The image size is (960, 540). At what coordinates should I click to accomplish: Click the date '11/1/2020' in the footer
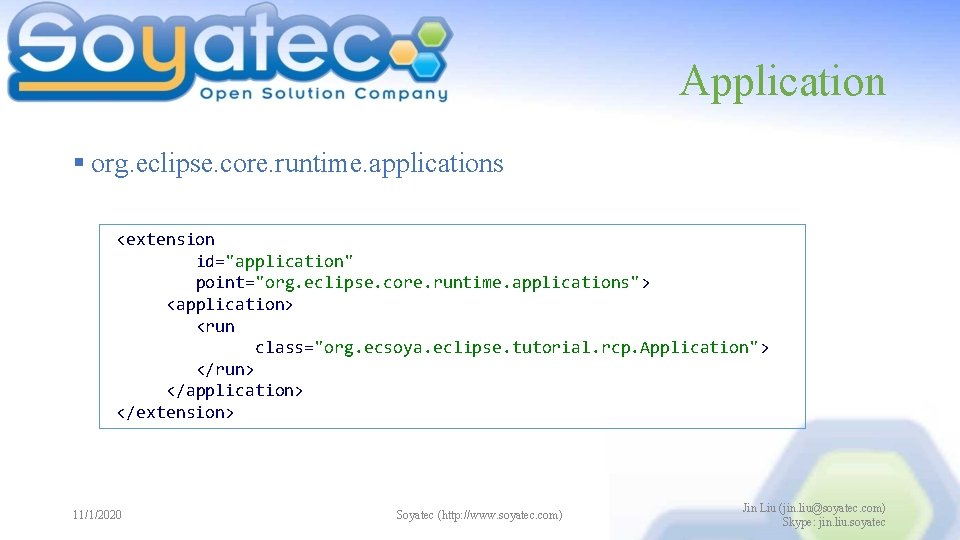pyautogui.click(x=97, y=515)
